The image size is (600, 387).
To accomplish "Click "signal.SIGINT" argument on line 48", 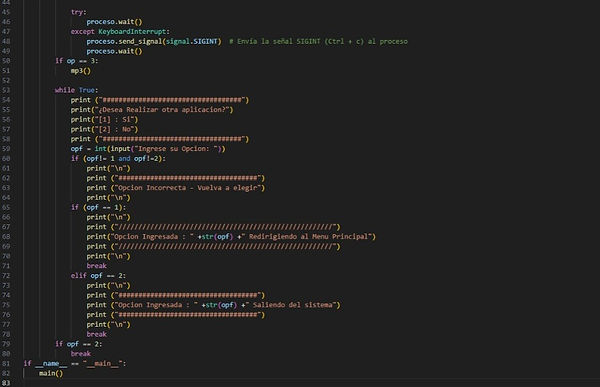I will pos(192,41).
